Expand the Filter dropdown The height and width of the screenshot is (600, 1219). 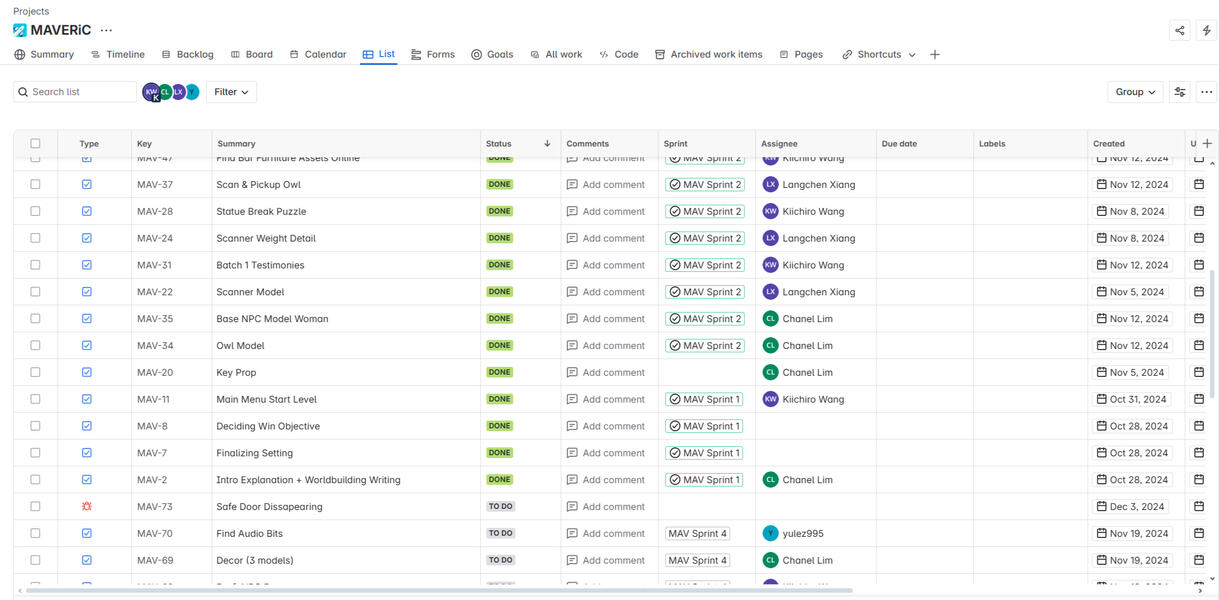pyautogui.click(x=231, y=92)
